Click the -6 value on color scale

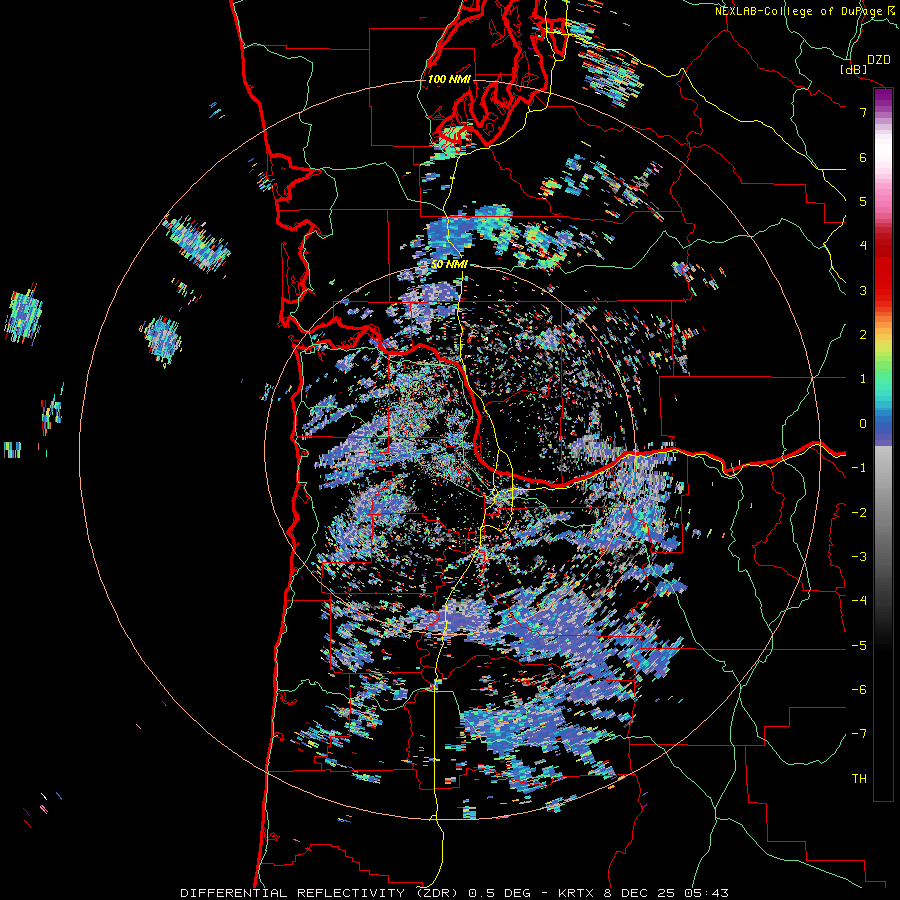pyautogui.click(x=859, y=690)
